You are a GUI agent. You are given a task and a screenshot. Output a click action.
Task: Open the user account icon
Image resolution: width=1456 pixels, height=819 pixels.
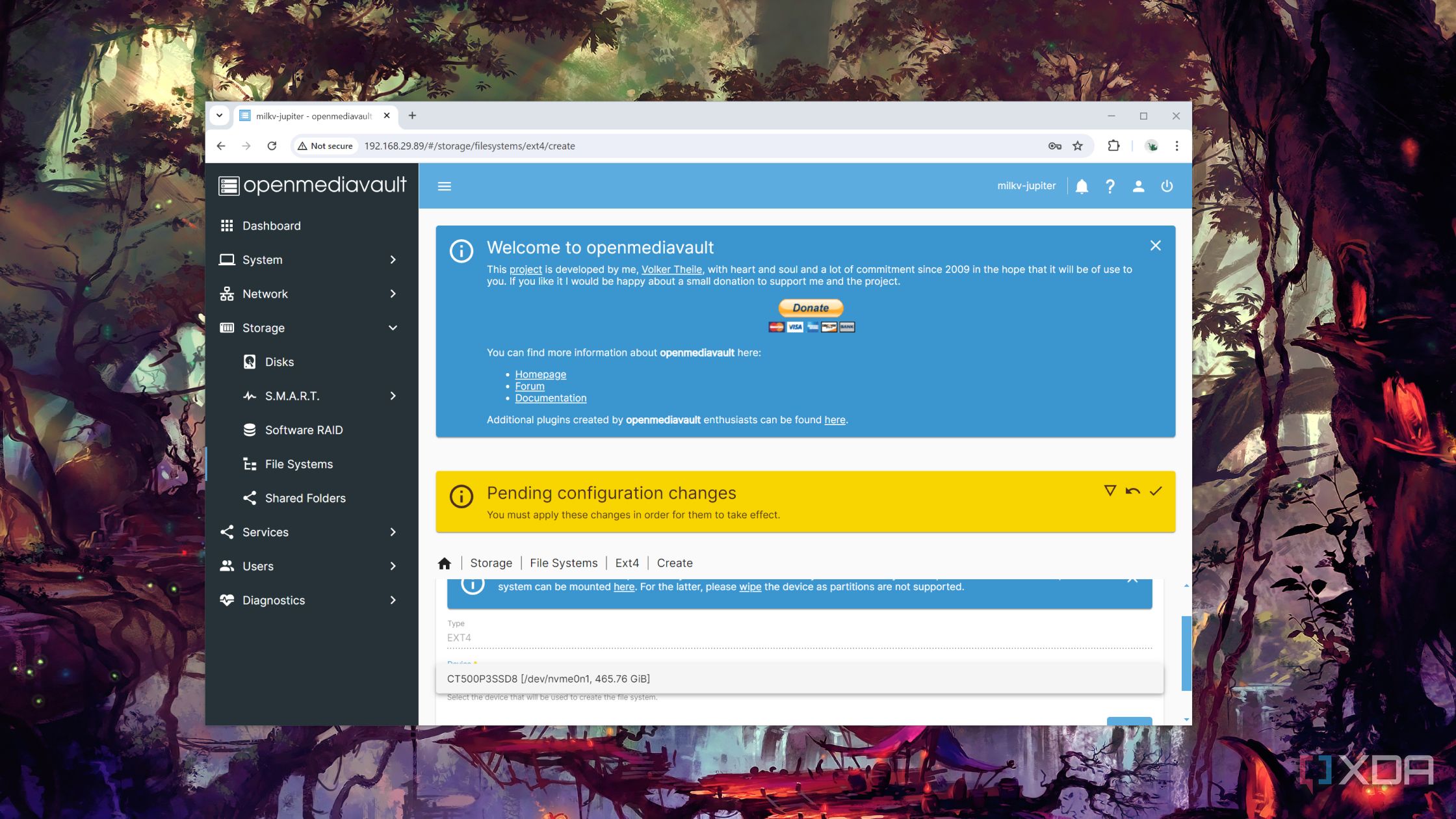tap(1138, 186)
